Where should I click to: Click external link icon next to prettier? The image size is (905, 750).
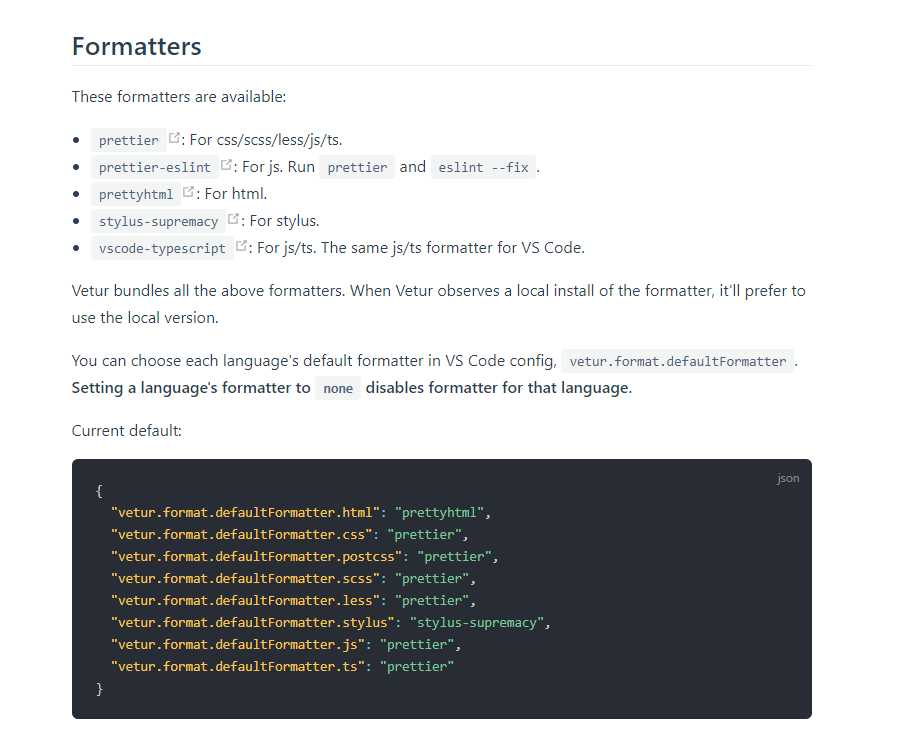click(x=174, y=138)
